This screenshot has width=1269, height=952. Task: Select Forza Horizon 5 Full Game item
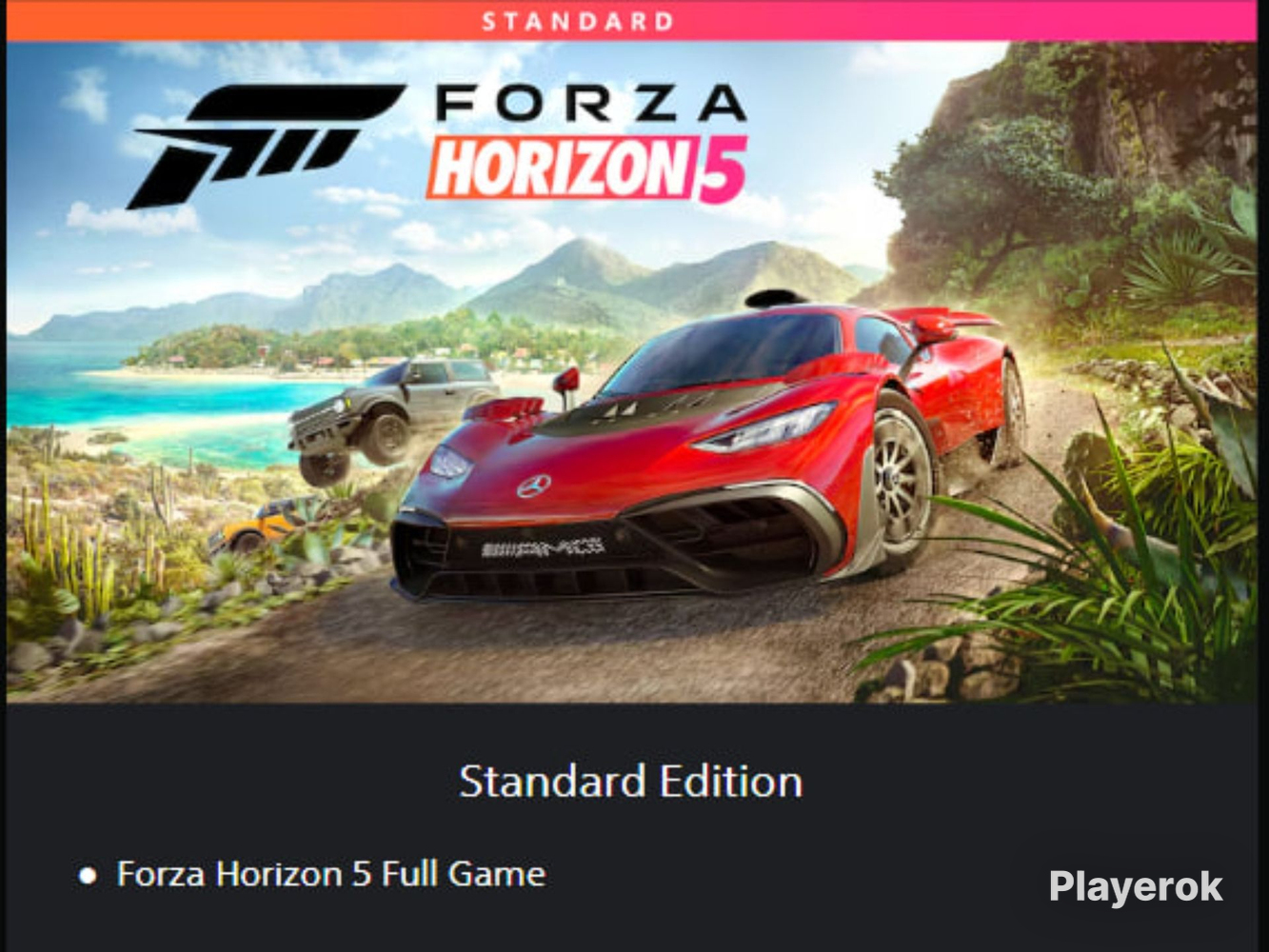[331, 874]
